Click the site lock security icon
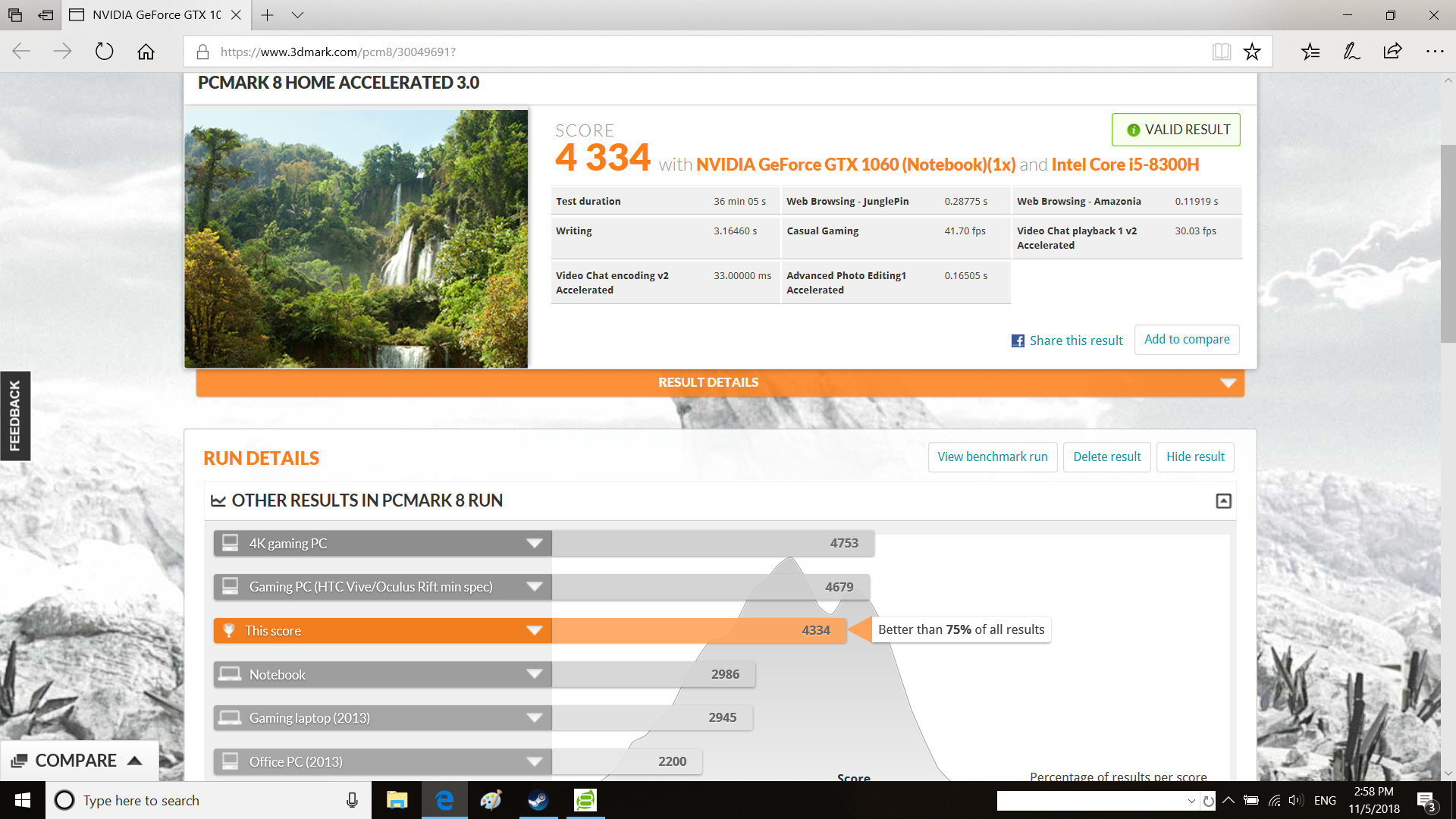The height and width of the screenshot is (819, 1456). 202,52
